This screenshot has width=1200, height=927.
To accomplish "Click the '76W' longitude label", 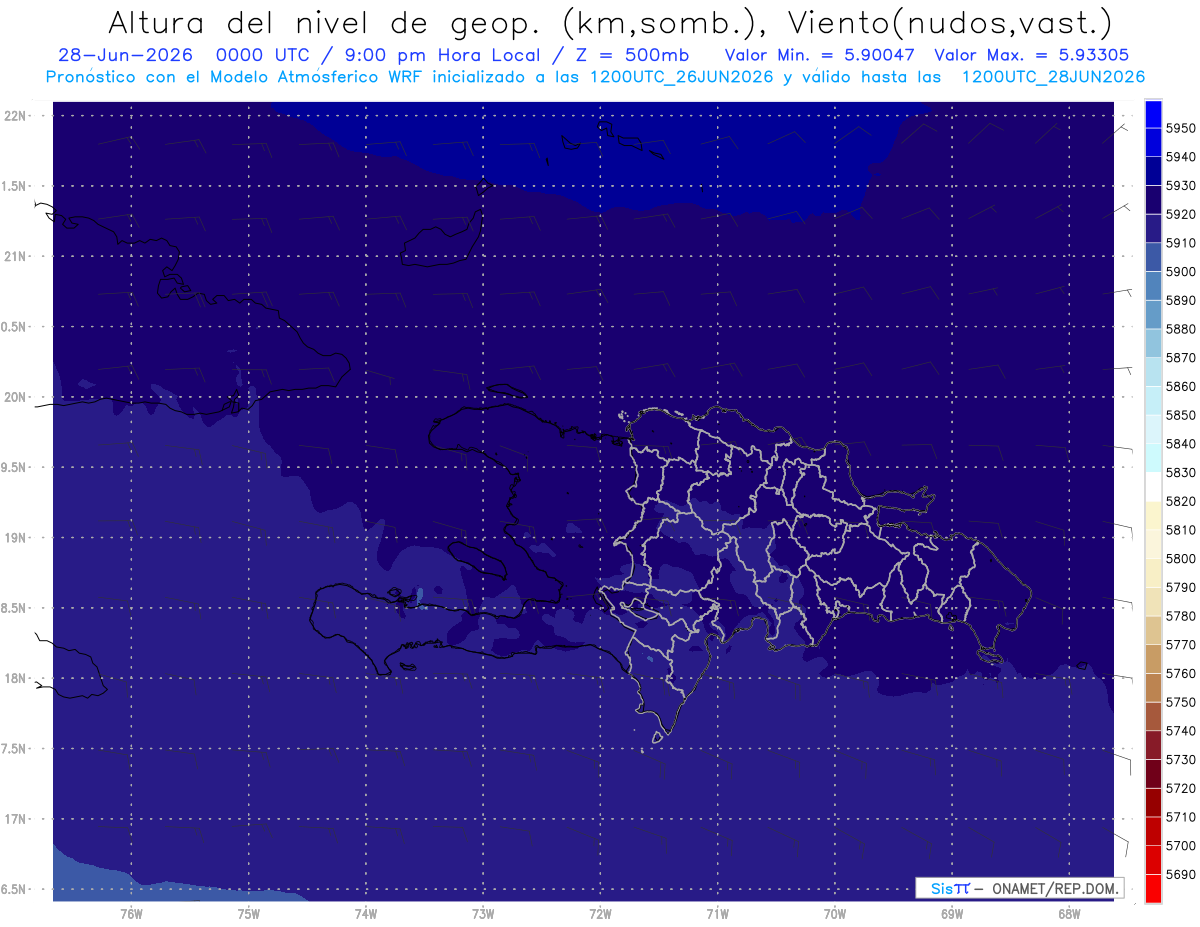I will click(131, 913).
